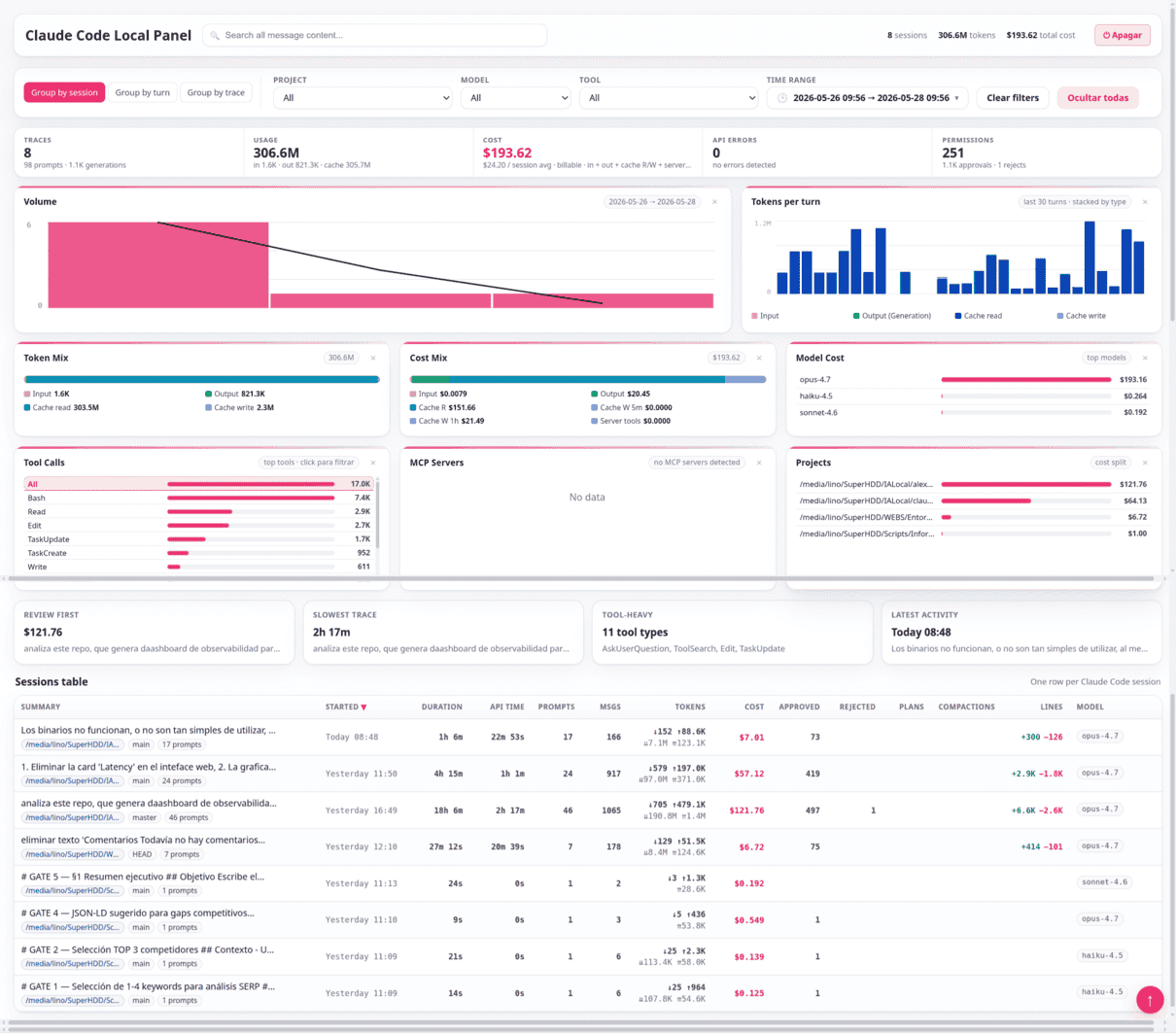
Task: Click the Output (Generation) legend swatch
Action: point(856,316)
